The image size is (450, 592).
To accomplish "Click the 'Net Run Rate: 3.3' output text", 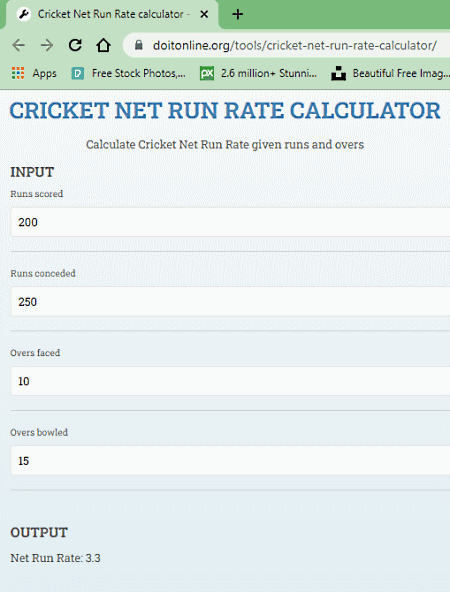I will coord(55,558).
